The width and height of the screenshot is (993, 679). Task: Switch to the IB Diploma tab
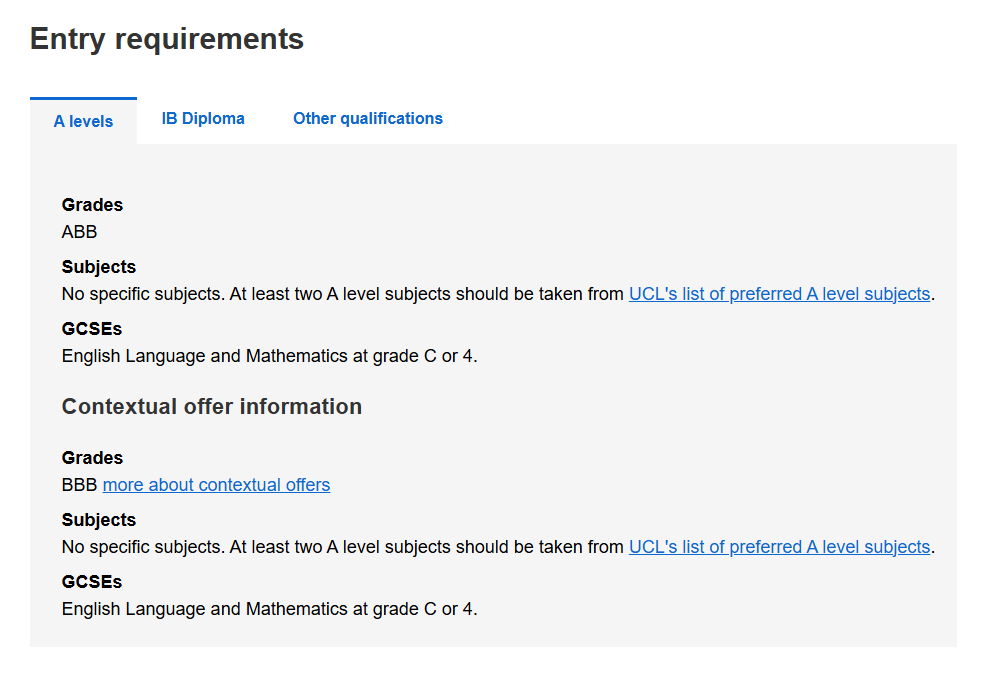(x=203, y=118)
